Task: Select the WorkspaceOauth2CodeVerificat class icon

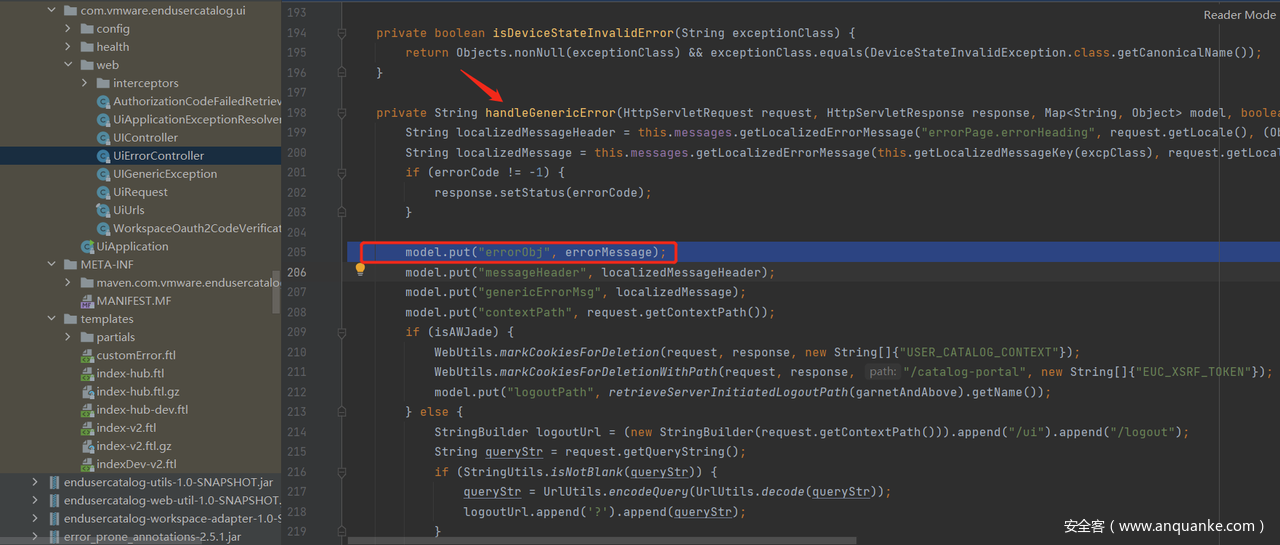Action: [x=103, y=228]
